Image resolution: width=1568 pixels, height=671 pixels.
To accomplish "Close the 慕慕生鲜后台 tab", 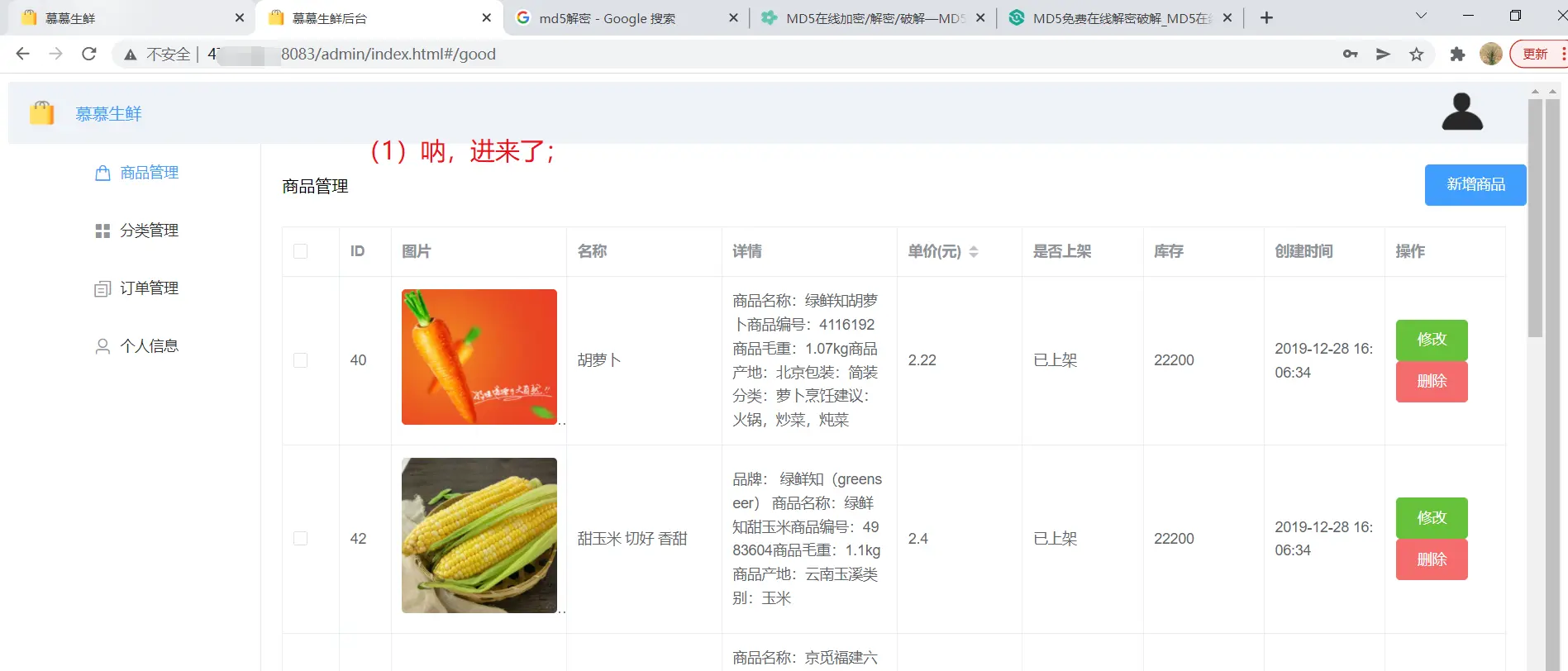I will 486,17.
